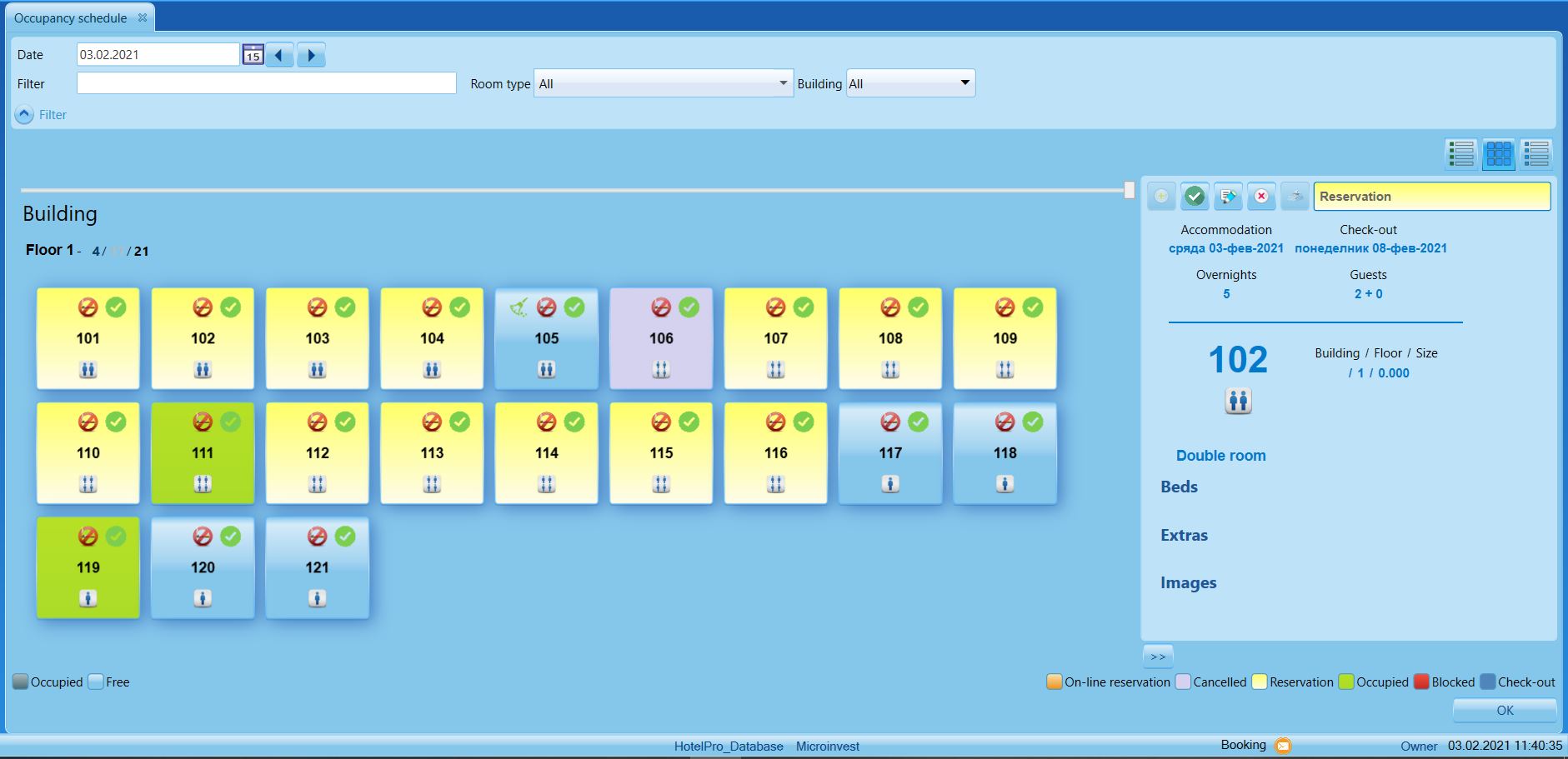Go to the previous day arrow
This screenshot has height=759, width=1568.
tap(279, 55)
